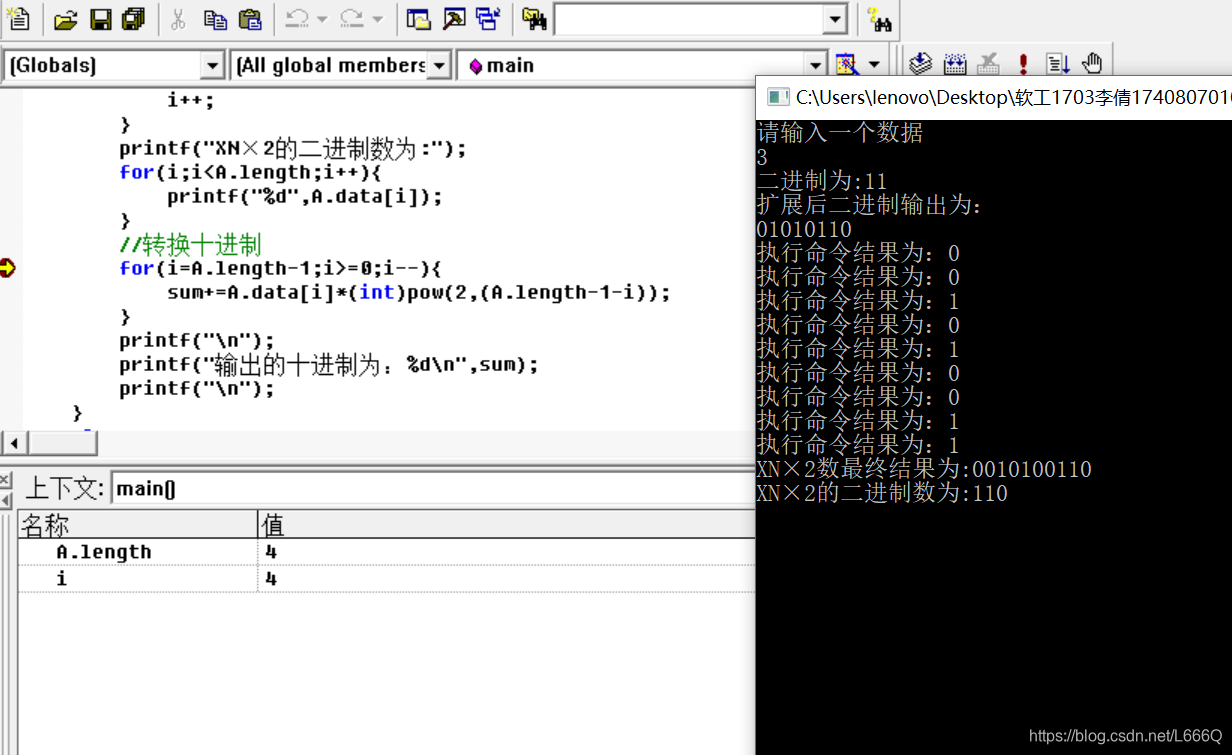Click the yellow debug arrow marker
The image size is (1232, 755).
coord(8,268)
